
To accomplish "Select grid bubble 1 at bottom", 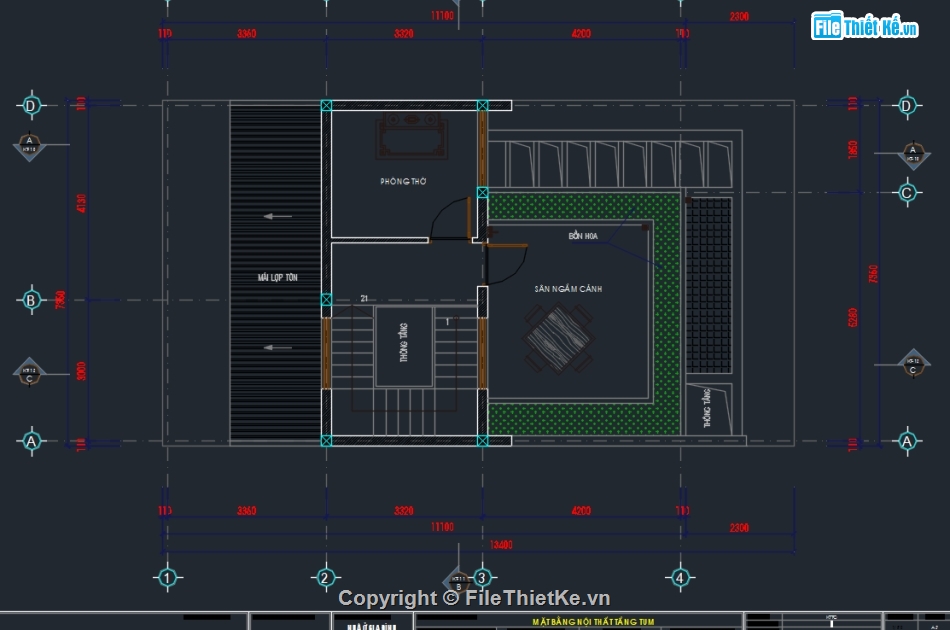I will tap(168, 578).
